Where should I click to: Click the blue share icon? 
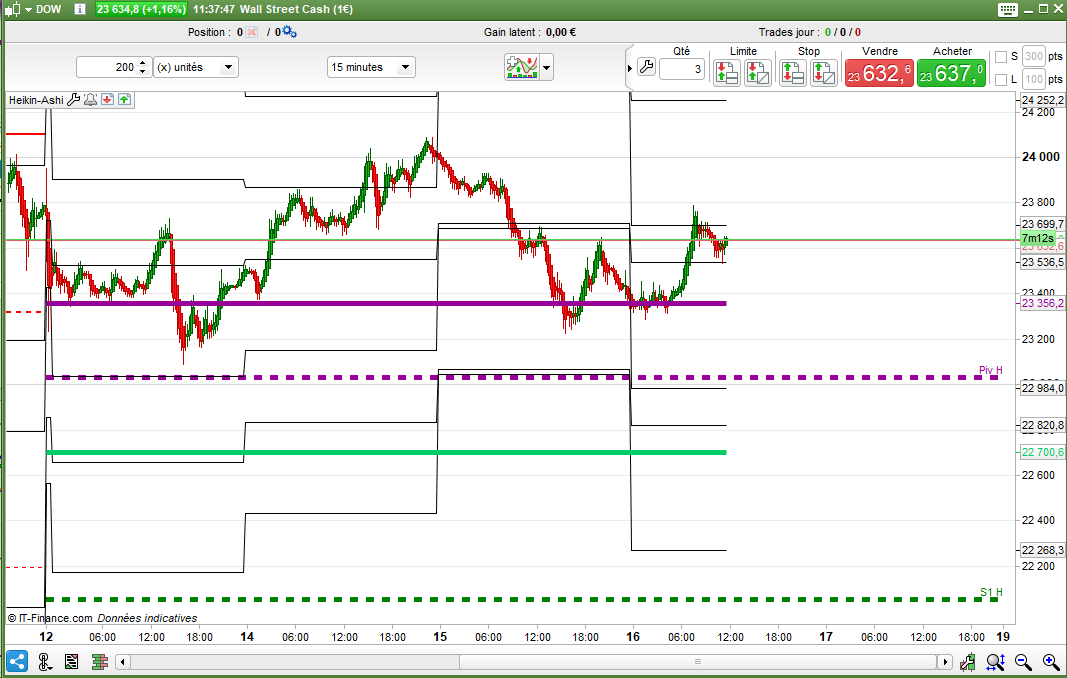pyautogui.click(x=17, y=661)
